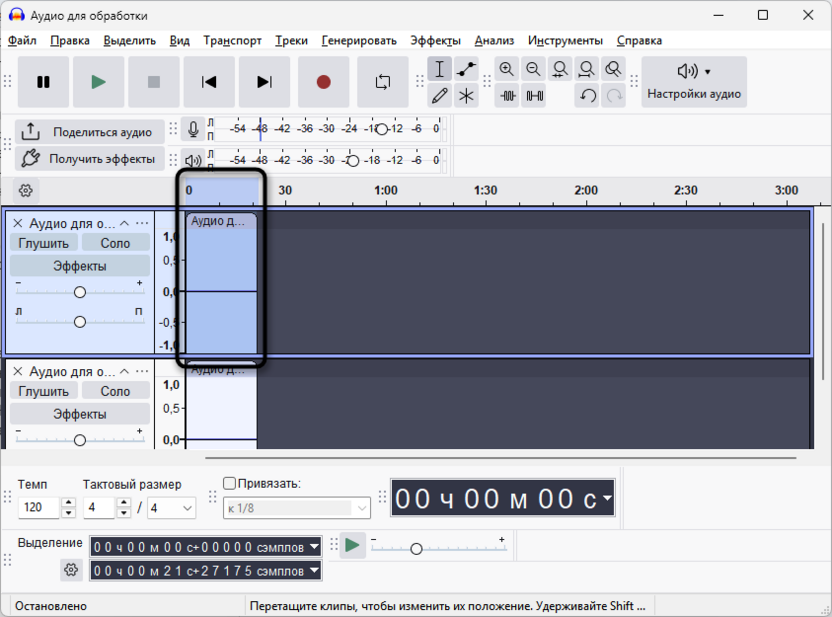Viewport: 832px width, 617px height.
Task: Select the Multi-tool asterisk icon
Action: point(466,96)
